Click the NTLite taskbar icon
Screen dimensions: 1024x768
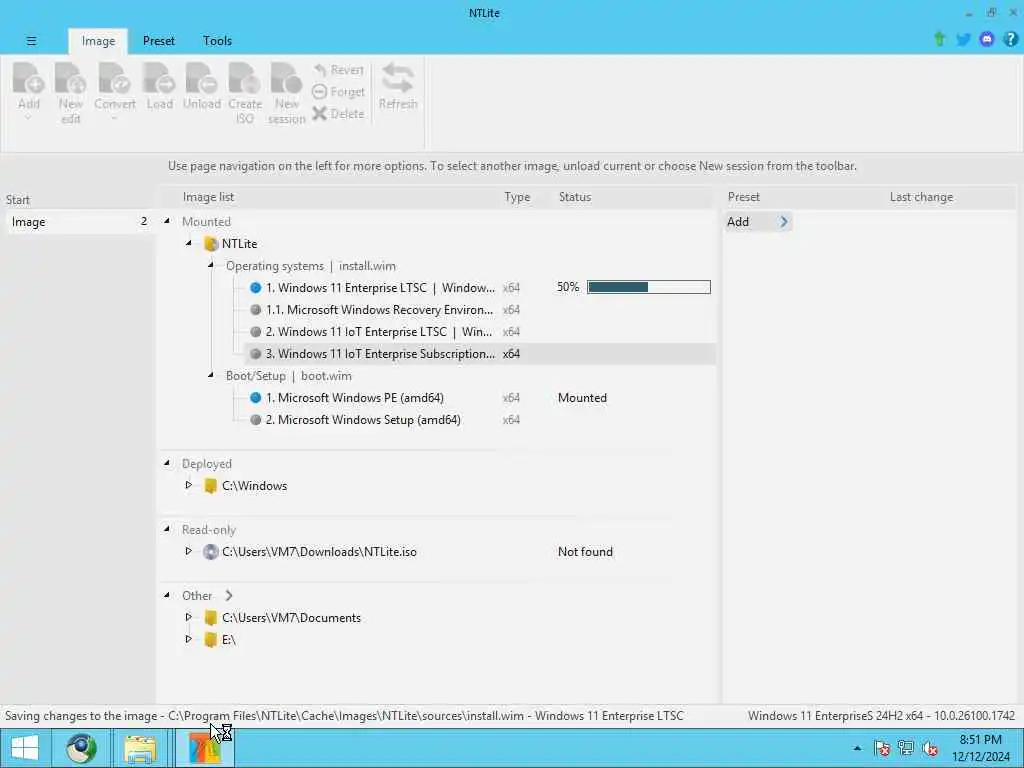click(204, 748)
